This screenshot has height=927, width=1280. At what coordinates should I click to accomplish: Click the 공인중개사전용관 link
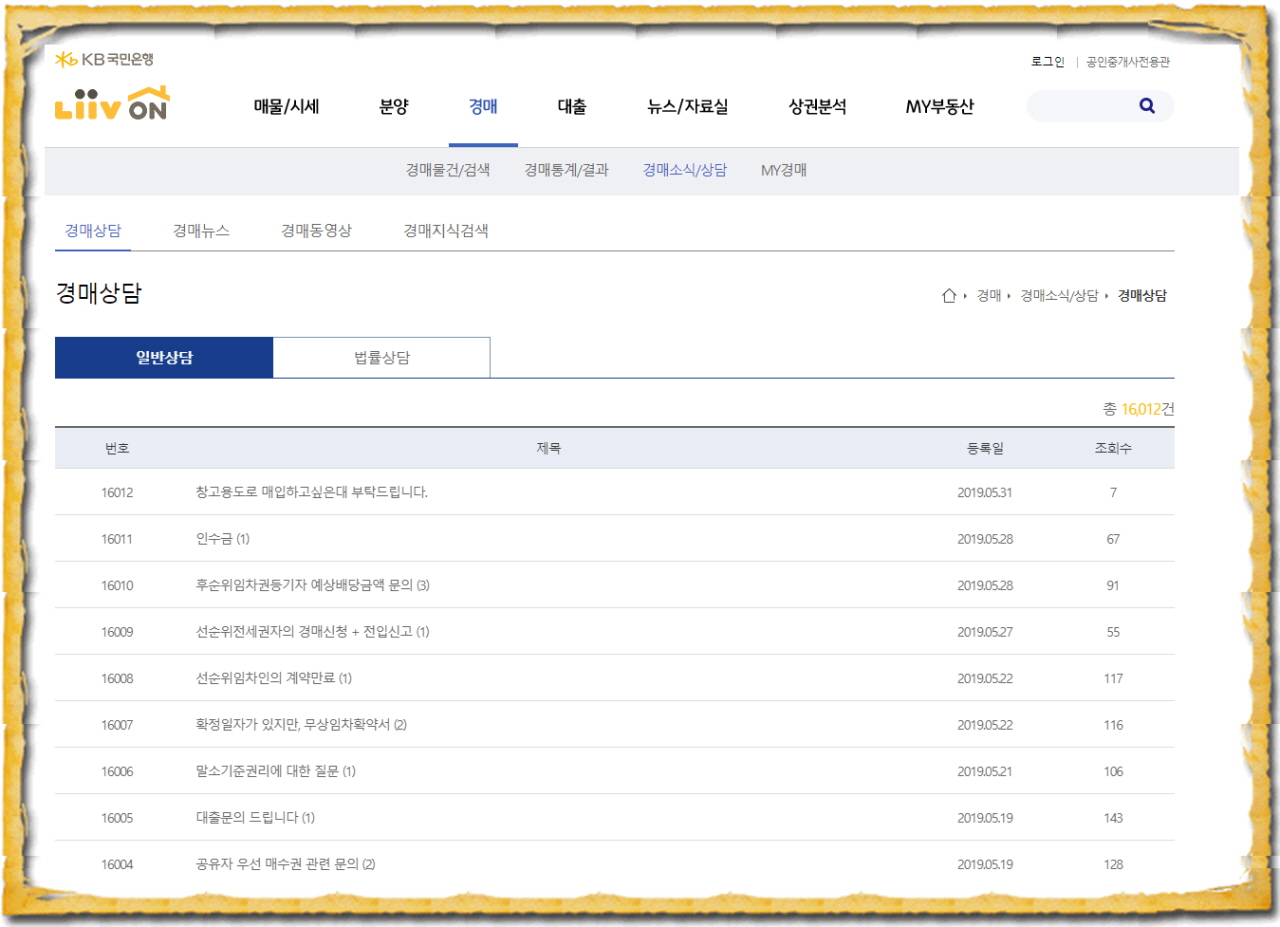(1128, 62)
